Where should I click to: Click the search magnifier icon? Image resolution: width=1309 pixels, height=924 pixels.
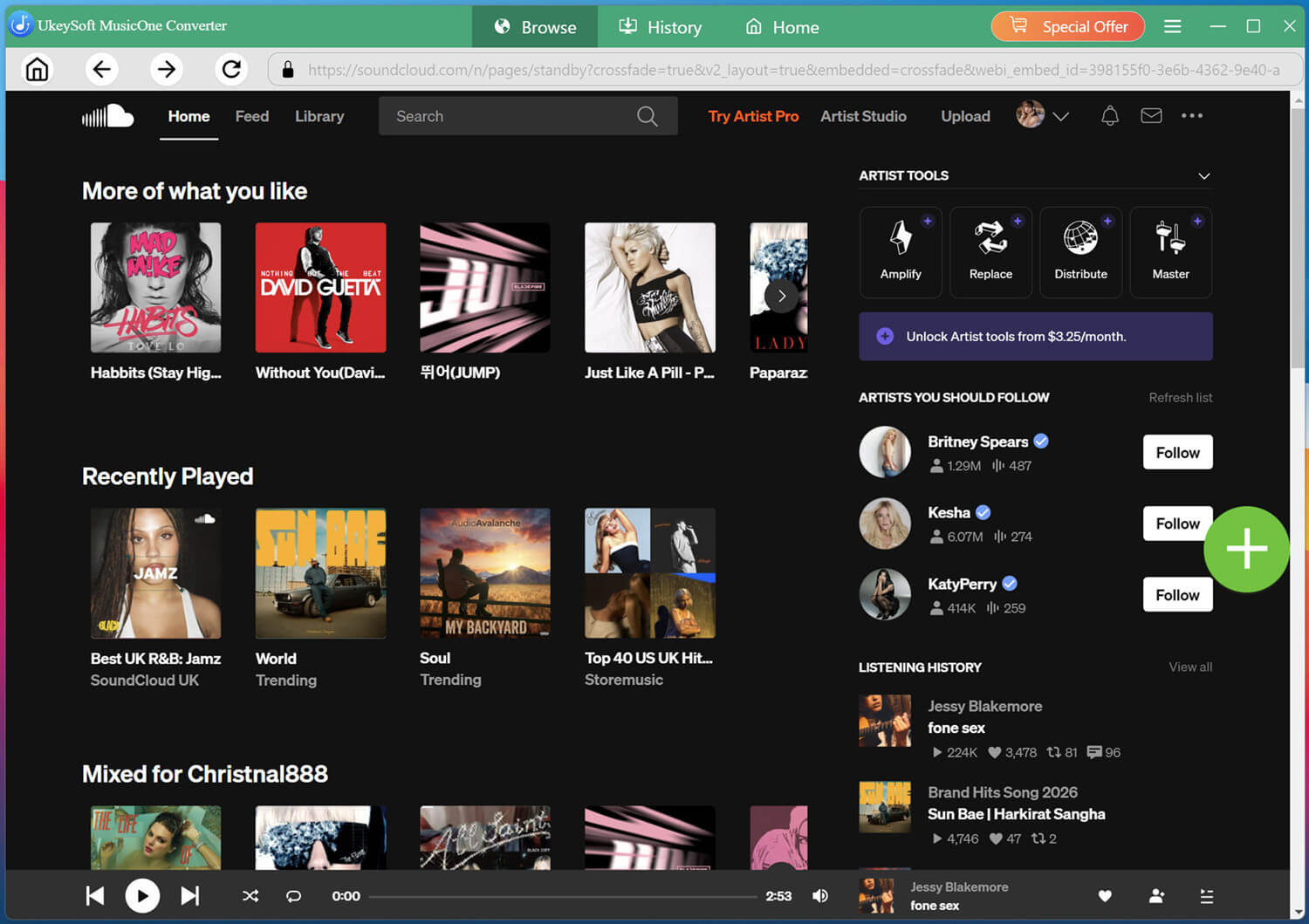[648, 116]
